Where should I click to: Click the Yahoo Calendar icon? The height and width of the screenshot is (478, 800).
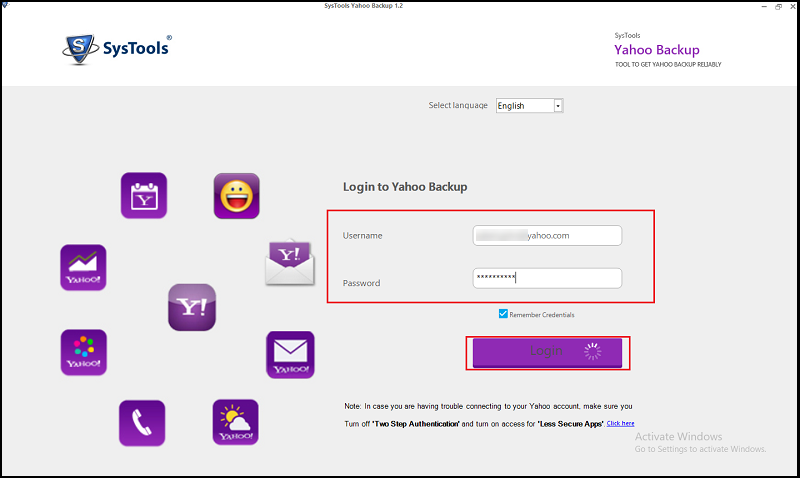coord(144,195)
